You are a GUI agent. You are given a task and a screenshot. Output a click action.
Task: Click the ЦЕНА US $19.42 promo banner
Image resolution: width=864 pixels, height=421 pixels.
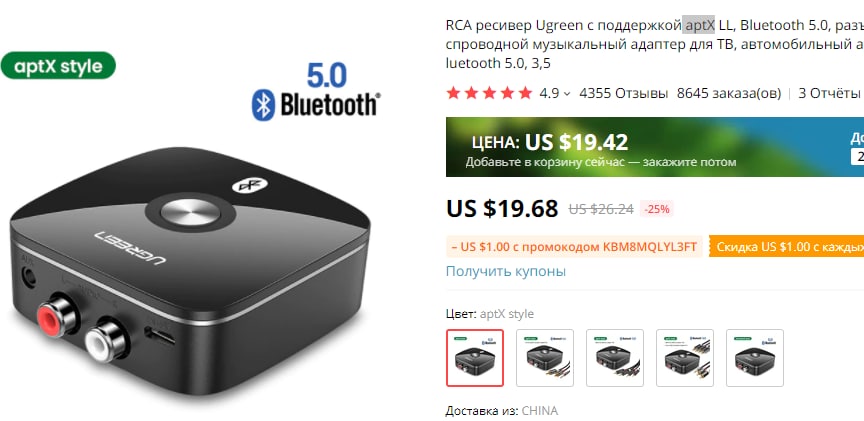[x=655, y=147]
